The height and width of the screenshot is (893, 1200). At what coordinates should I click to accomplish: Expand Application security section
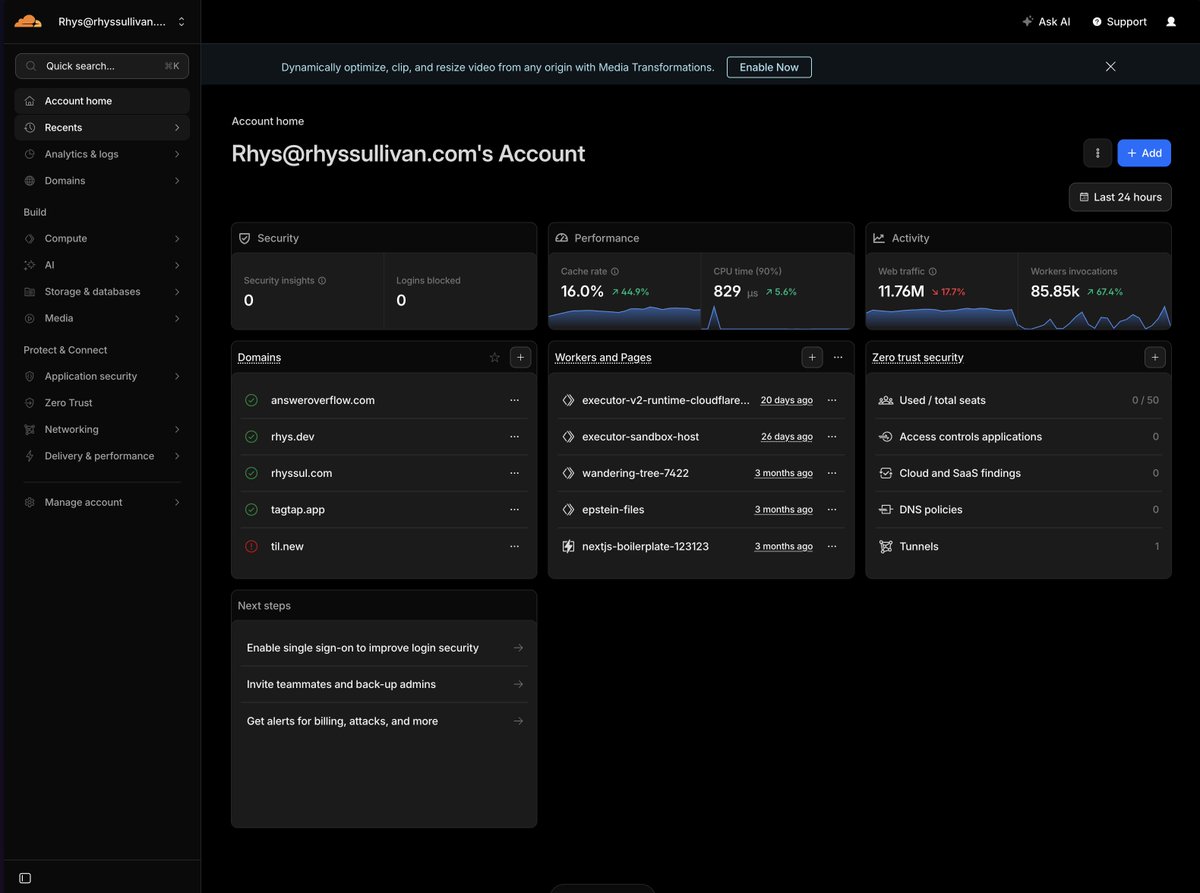[102, 376]
